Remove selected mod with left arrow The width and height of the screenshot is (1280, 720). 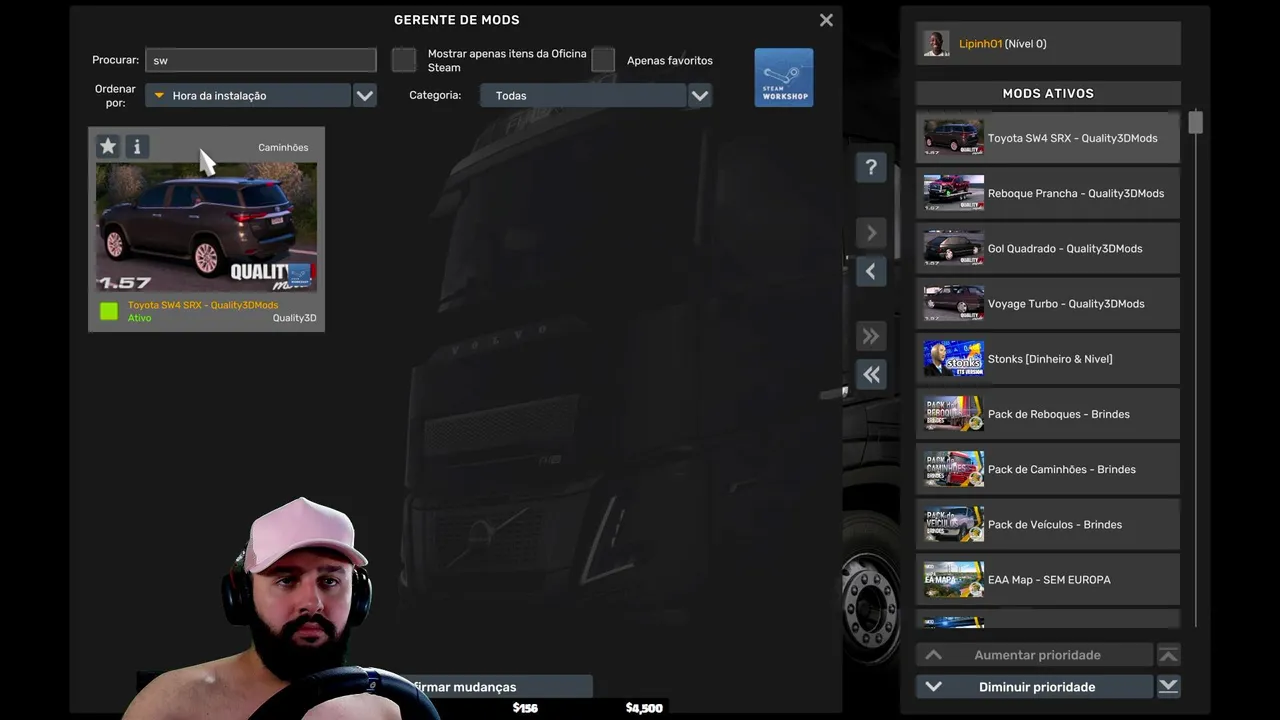[871, 271]
